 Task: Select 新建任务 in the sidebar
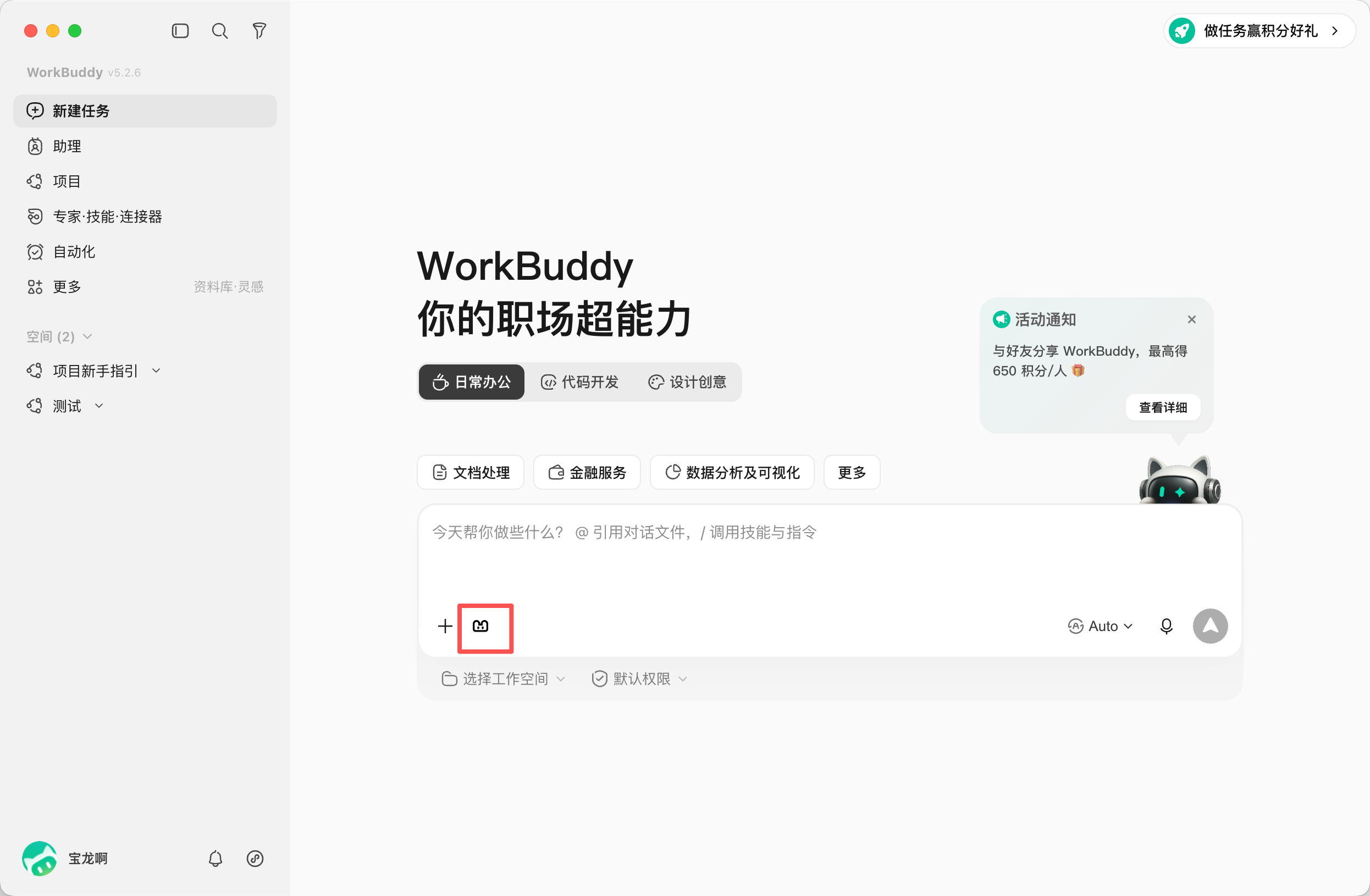coord(145,110)
